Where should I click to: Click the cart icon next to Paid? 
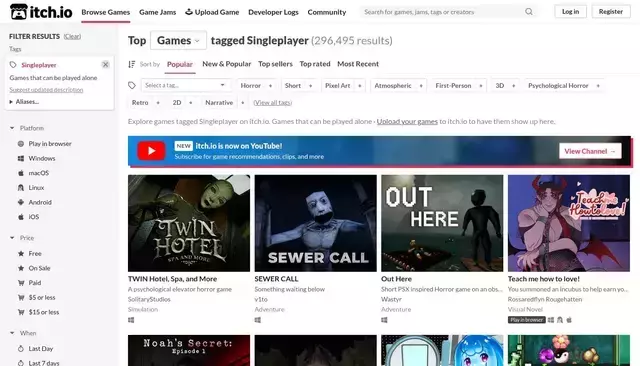click(21, 283)
